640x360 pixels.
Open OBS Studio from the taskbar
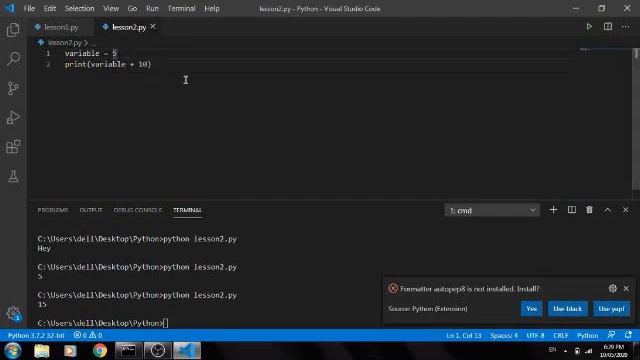coord(158,351)
